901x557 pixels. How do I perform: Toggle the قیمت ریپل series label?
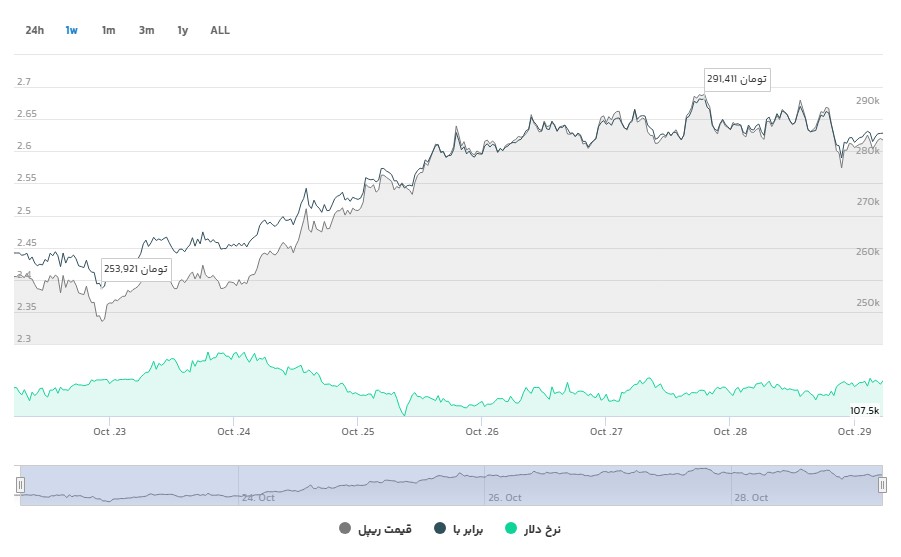tap(384, 529)
